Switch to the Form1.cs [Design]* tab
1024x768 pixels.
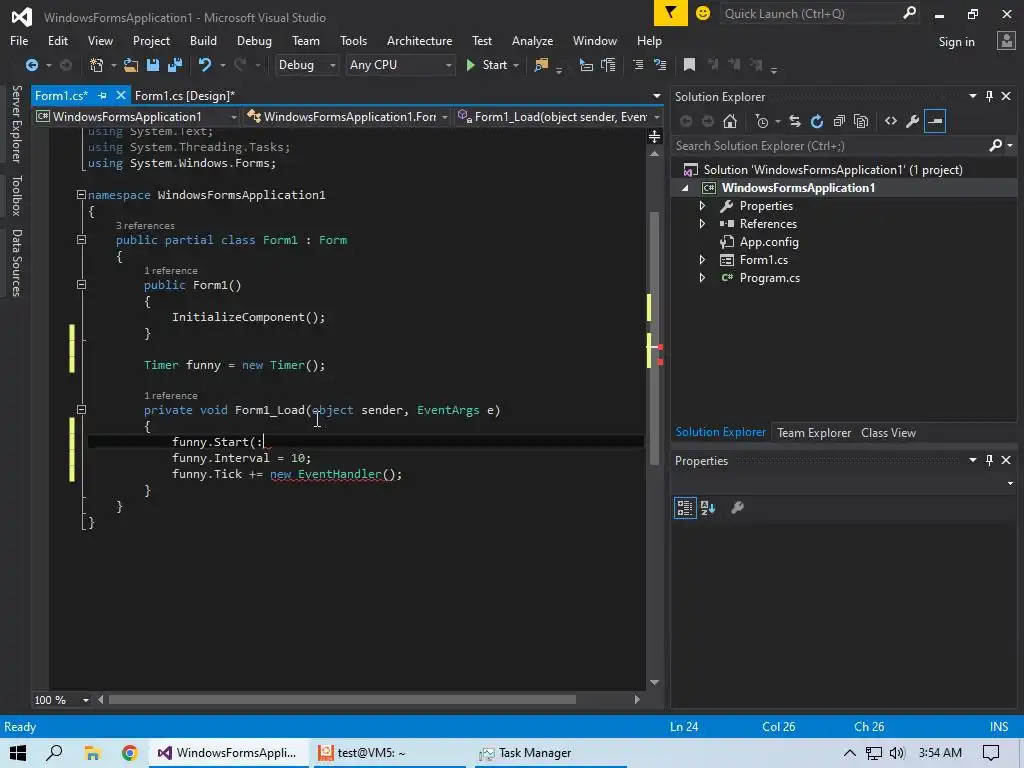tap(185, 95)
